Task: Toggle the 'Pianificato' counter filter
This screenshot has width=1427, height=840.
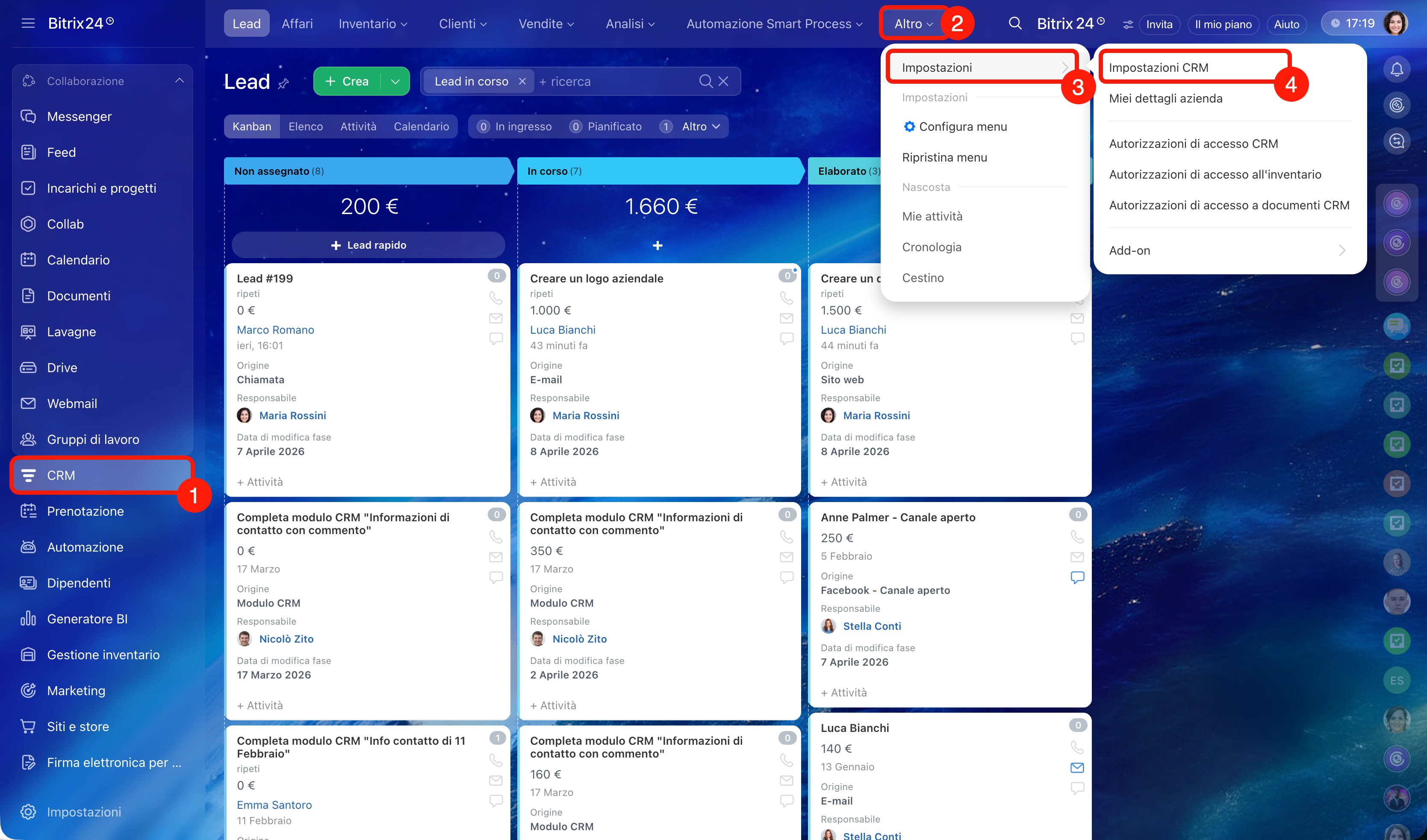Action: click(x=605, y=127)
